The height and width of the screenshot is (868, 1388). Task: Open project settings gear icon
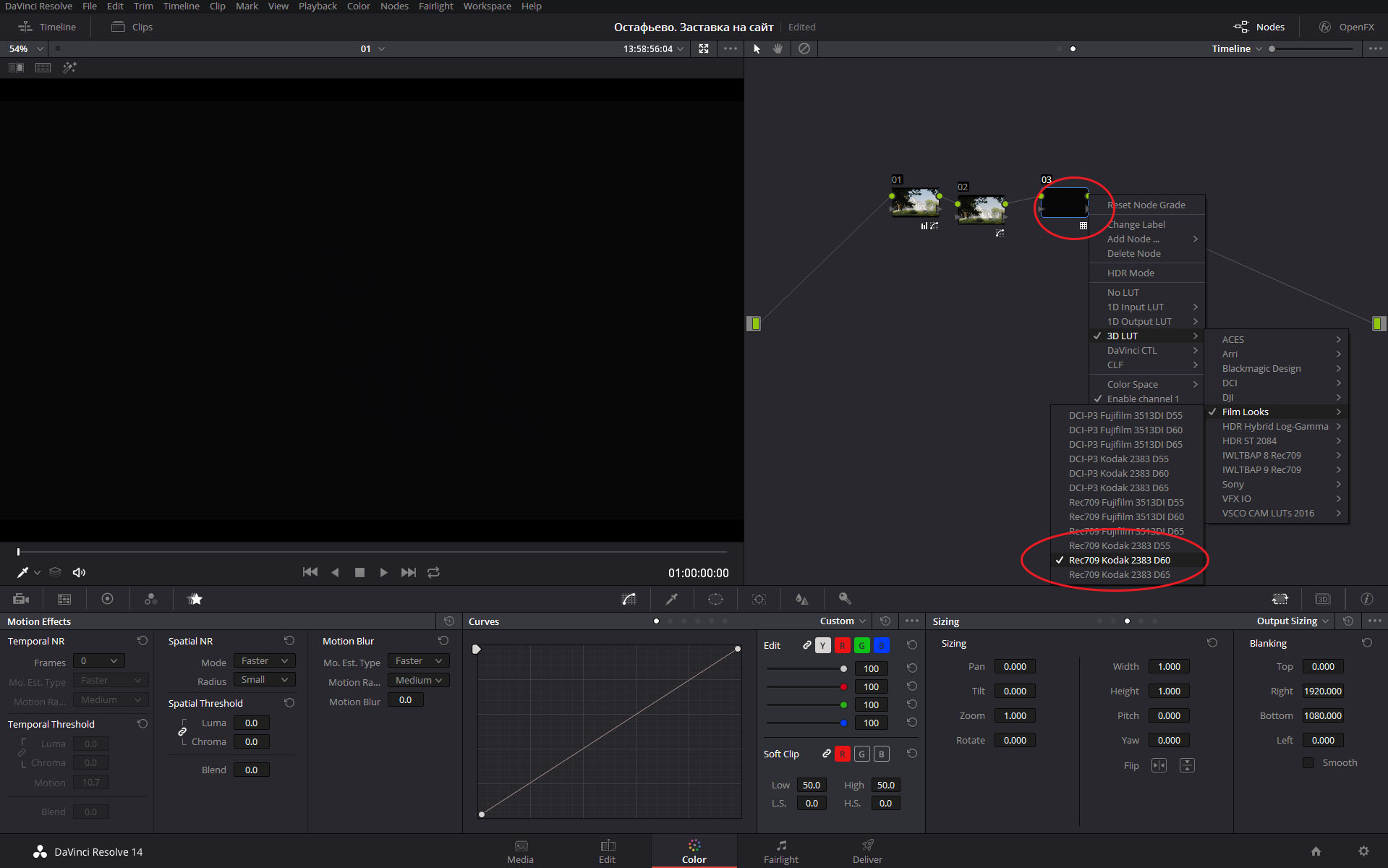1363,851
